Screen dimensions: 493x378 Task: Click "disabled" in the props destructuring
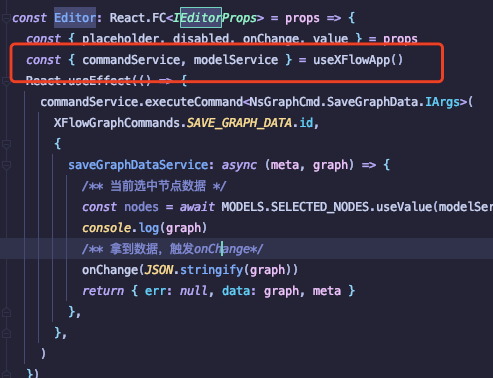click(x=201, y=39)
